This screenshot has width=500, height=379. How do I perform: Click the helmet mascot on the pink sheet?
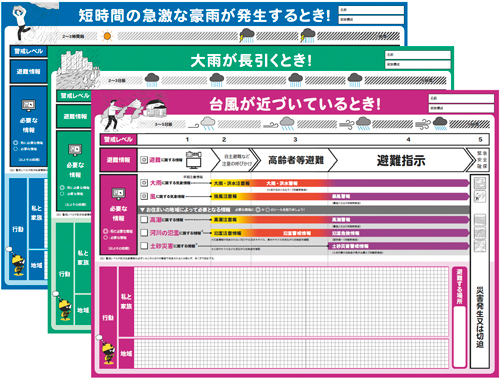tap(109, 354)
